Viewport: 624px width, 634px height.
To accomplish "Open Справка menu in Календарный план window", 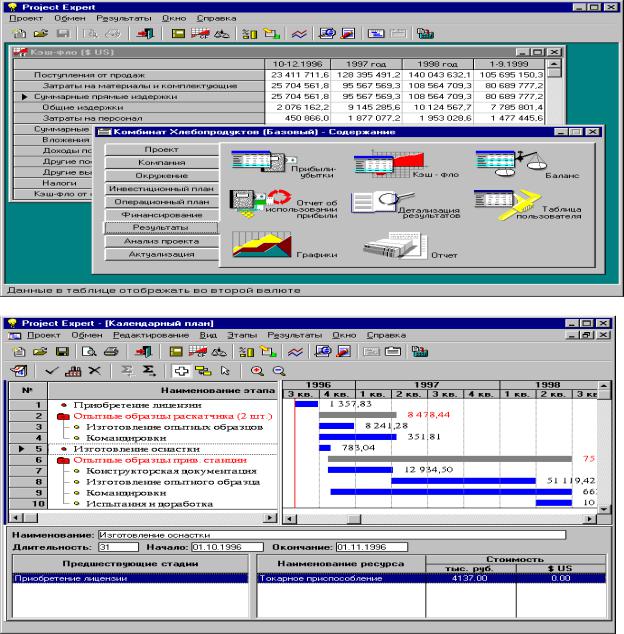I will 386,335.
